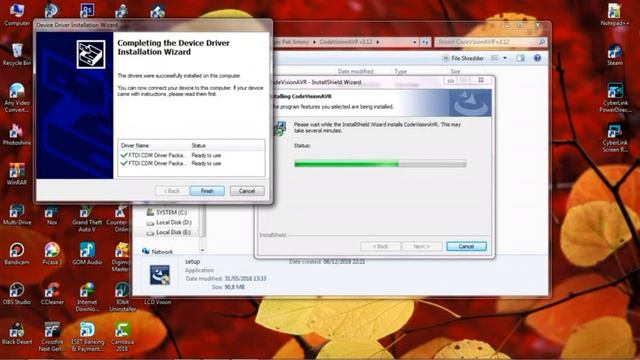Click Finish in Device Driver Installation Wizard
640x360 pixels.
click(207, 191)
